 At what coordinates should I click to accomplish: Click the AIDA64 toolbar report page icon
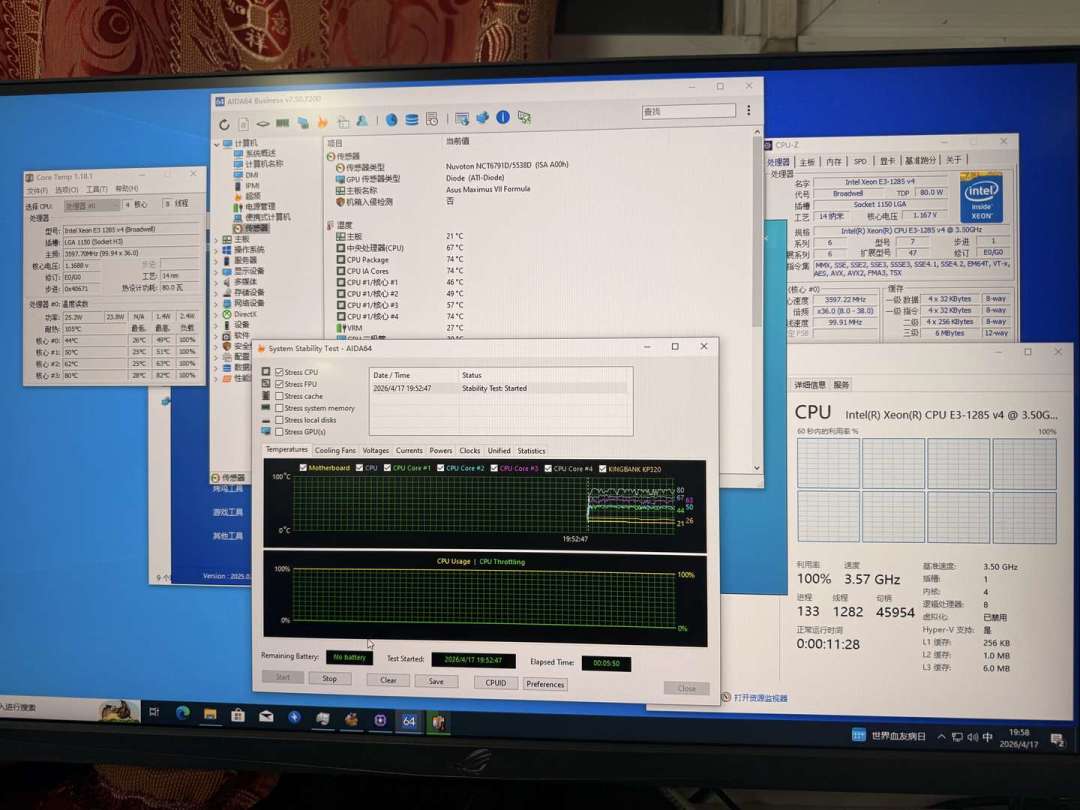coord(243,124)
